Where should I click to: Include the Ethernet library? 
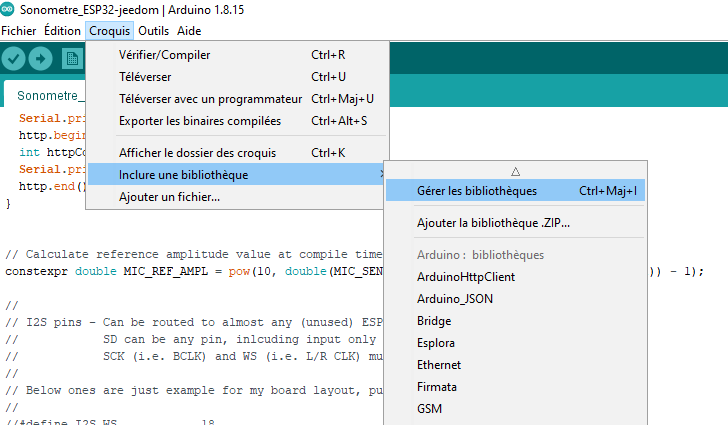click(515, 365)
